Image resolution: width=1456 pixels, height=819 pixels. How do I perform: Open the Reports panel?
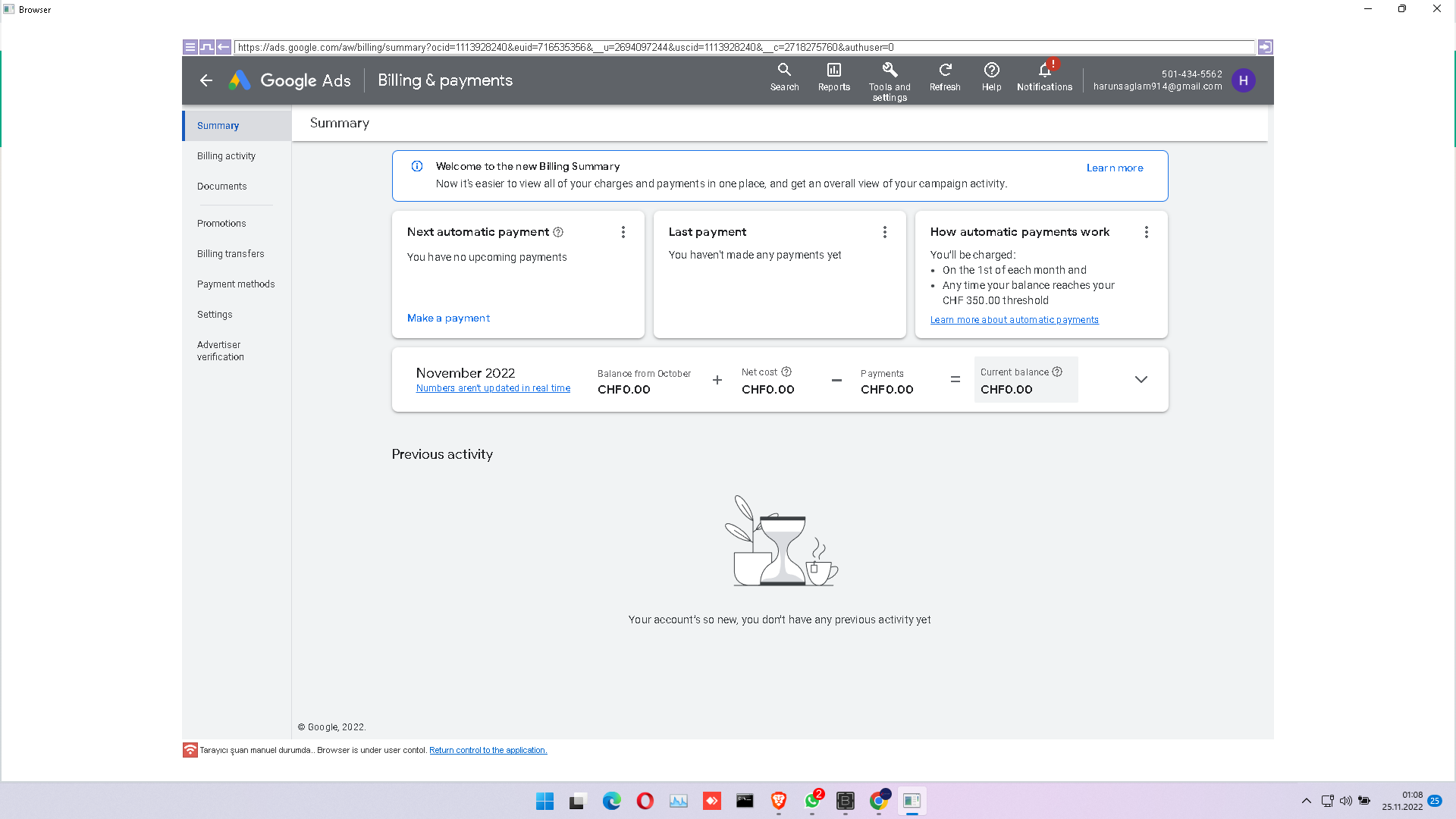pyautogui.click(x=834, y=80)
